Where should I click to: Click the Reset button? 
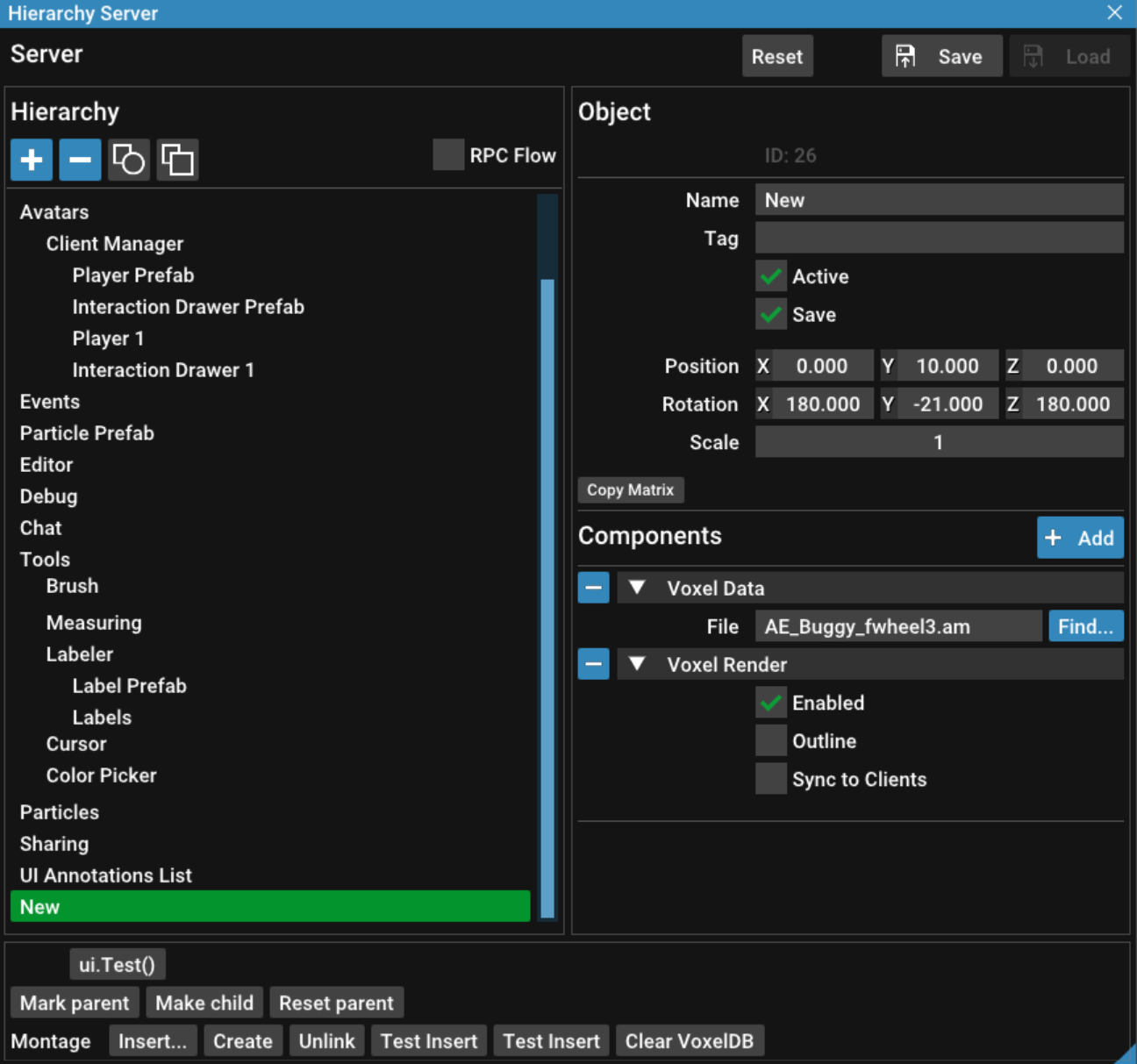pos(777,56)
